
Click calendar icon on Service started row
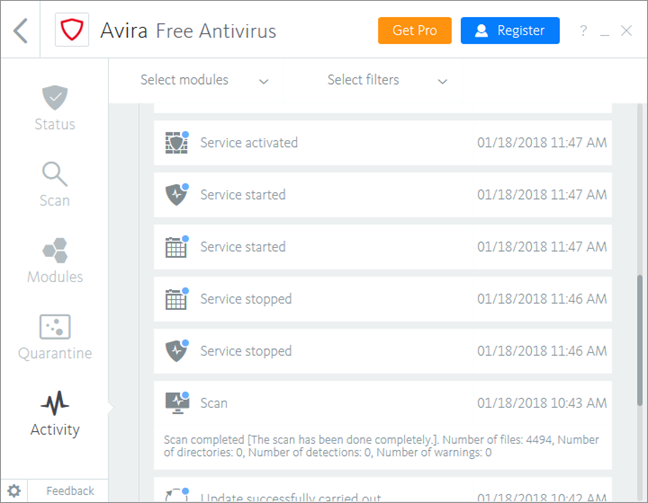point(176,247)
